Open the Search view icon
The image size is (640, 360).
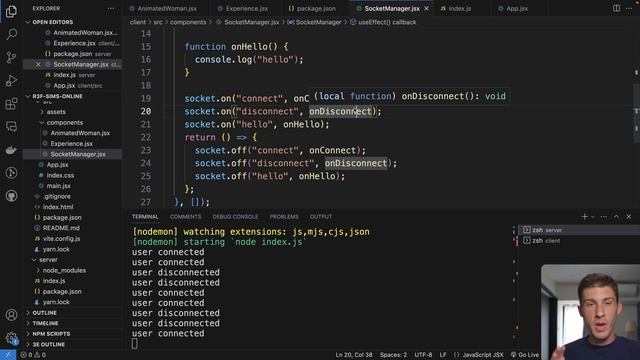(x=11, y=34)
